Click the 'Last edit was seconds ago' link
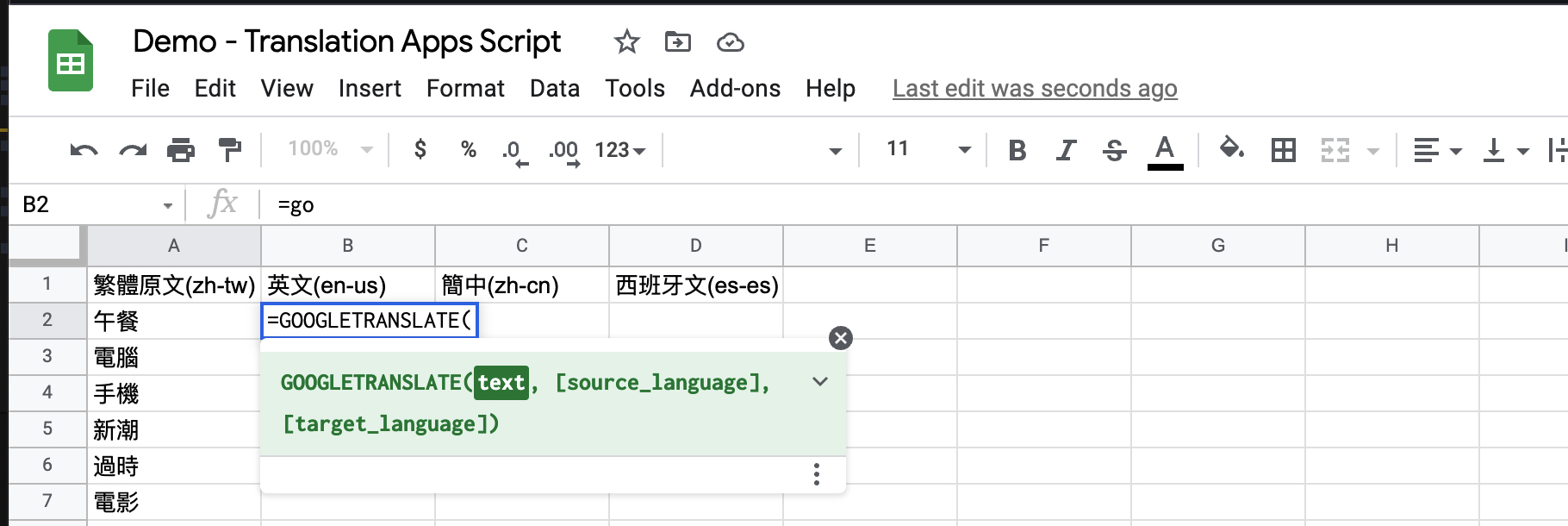 [1034, 88]
